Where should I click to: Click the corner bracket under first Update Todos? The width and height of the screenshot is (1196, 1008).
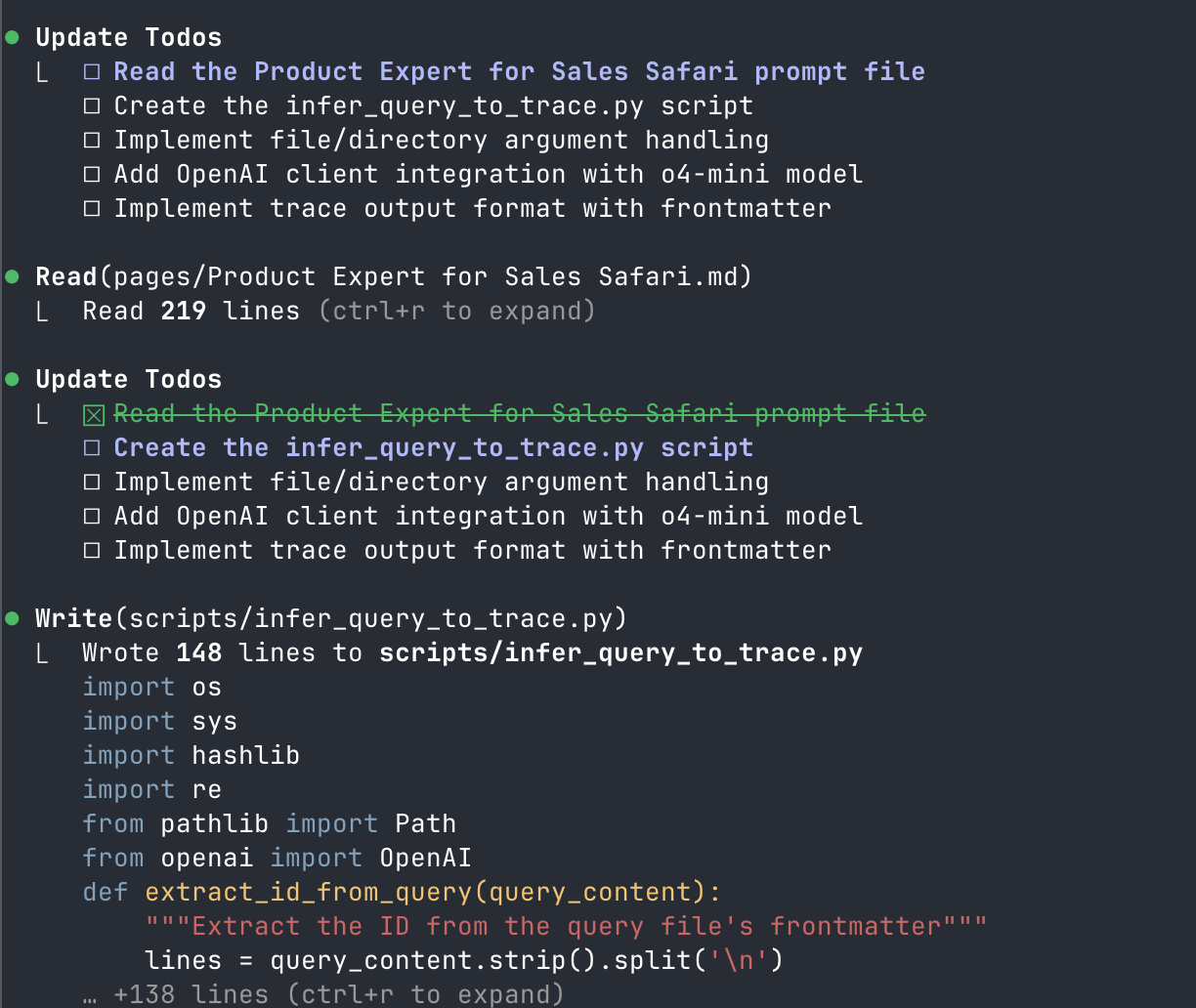click(x=42, y=72)
